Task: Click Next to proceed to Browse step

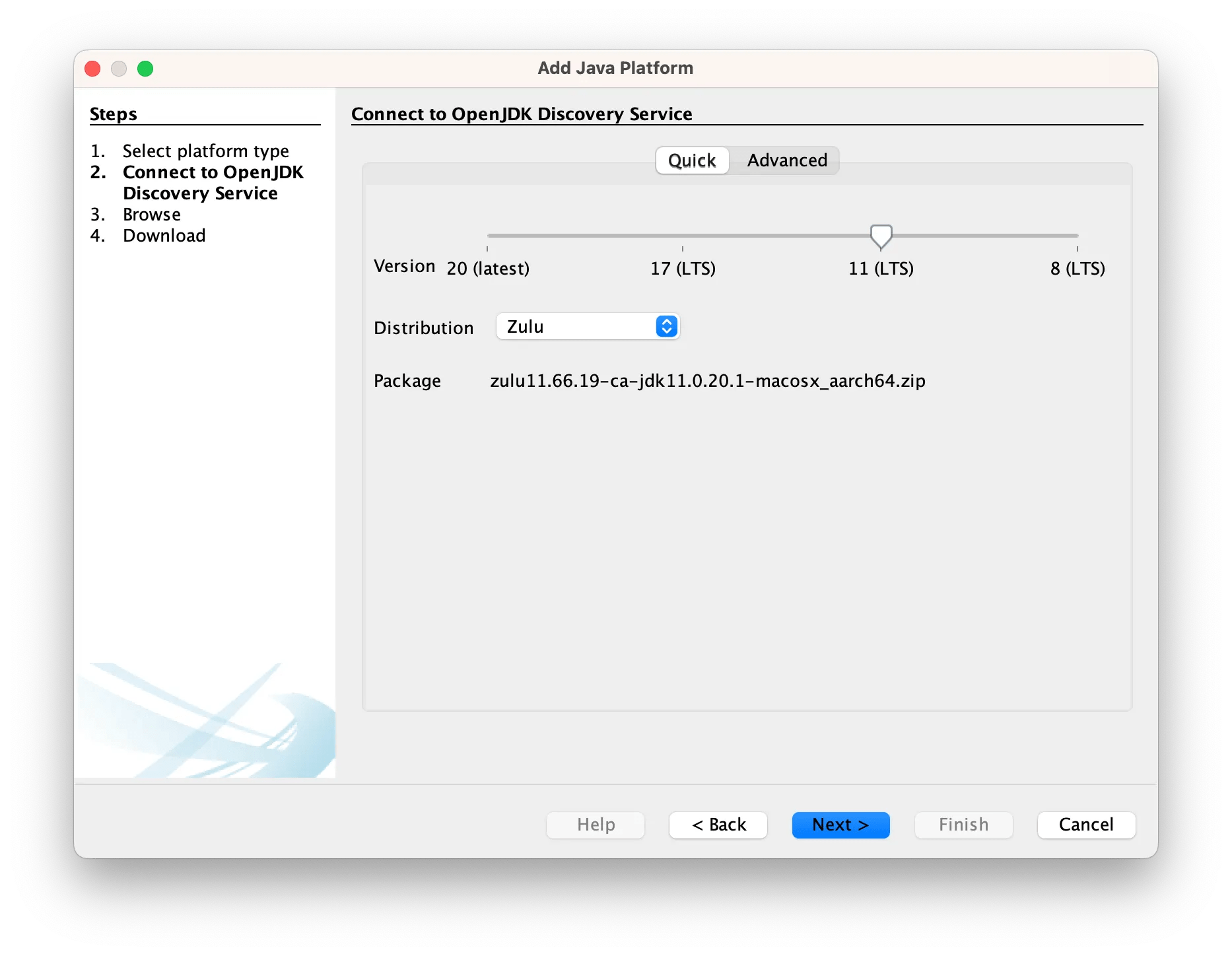Action: pos(840,825)
